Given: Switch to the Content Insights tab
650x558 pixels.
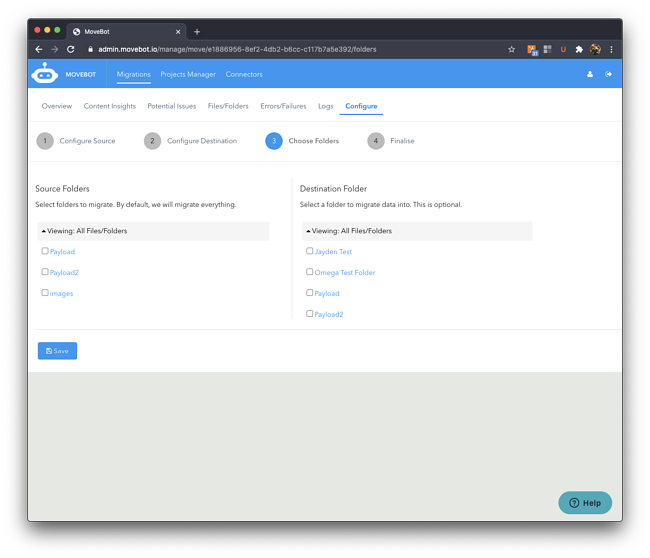Looking at the screenshot, I should tap(110, 106).
